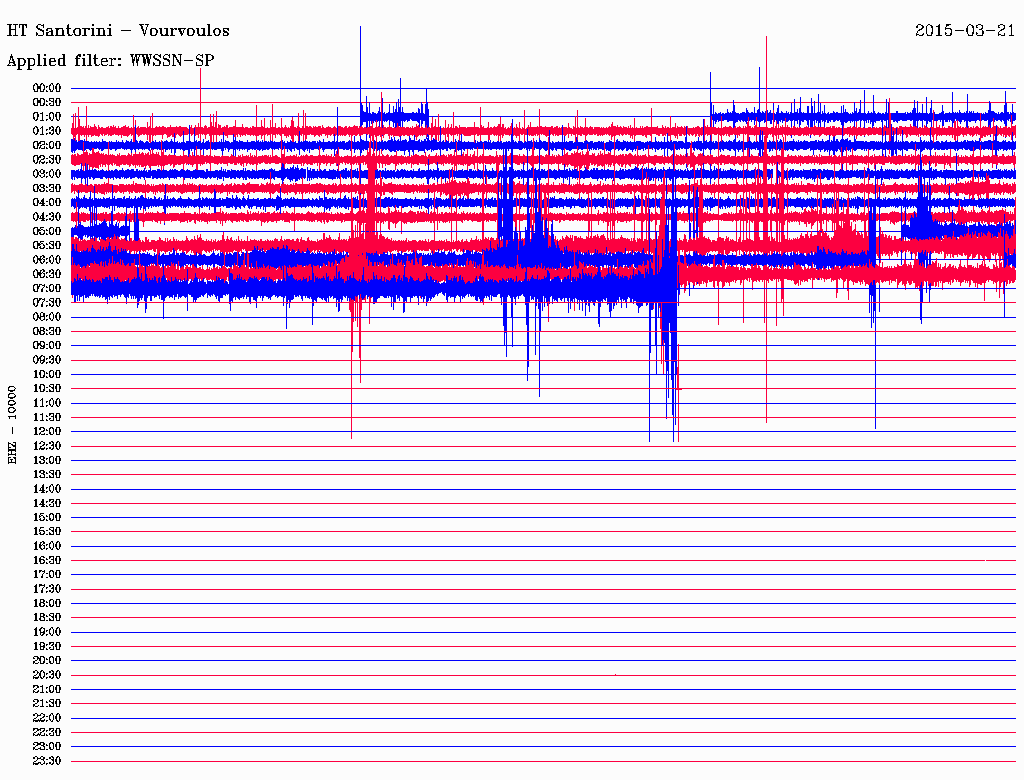Click the Applied filter: WWSSN-SP text
1024x780 pixels.
(x=110, y=61)
